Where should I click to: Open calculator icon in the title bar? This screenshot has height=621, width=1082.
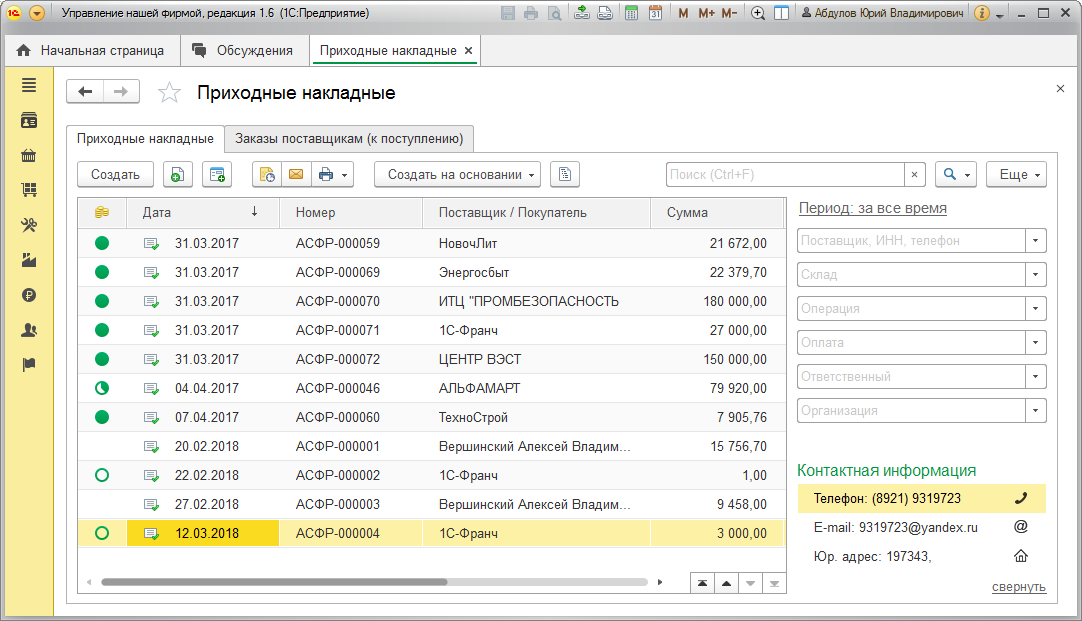coord(629,14)
